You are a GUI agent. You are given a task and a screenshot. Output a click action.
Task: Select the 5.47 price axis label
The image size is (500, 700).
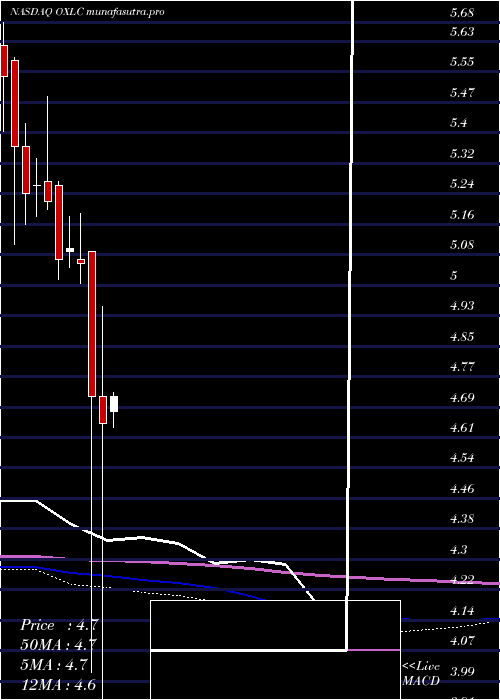[462, 93]
